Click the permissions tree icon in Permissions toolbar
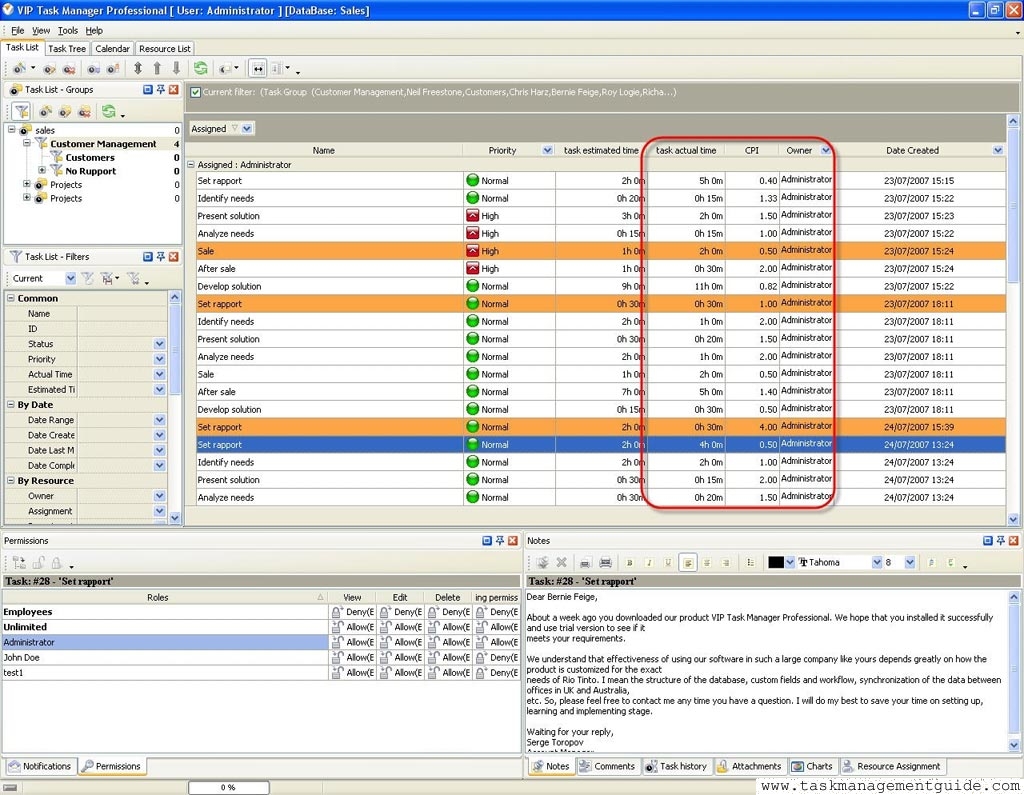The width and height of the screenshot is (1024, 795). [x=19, y=562]
